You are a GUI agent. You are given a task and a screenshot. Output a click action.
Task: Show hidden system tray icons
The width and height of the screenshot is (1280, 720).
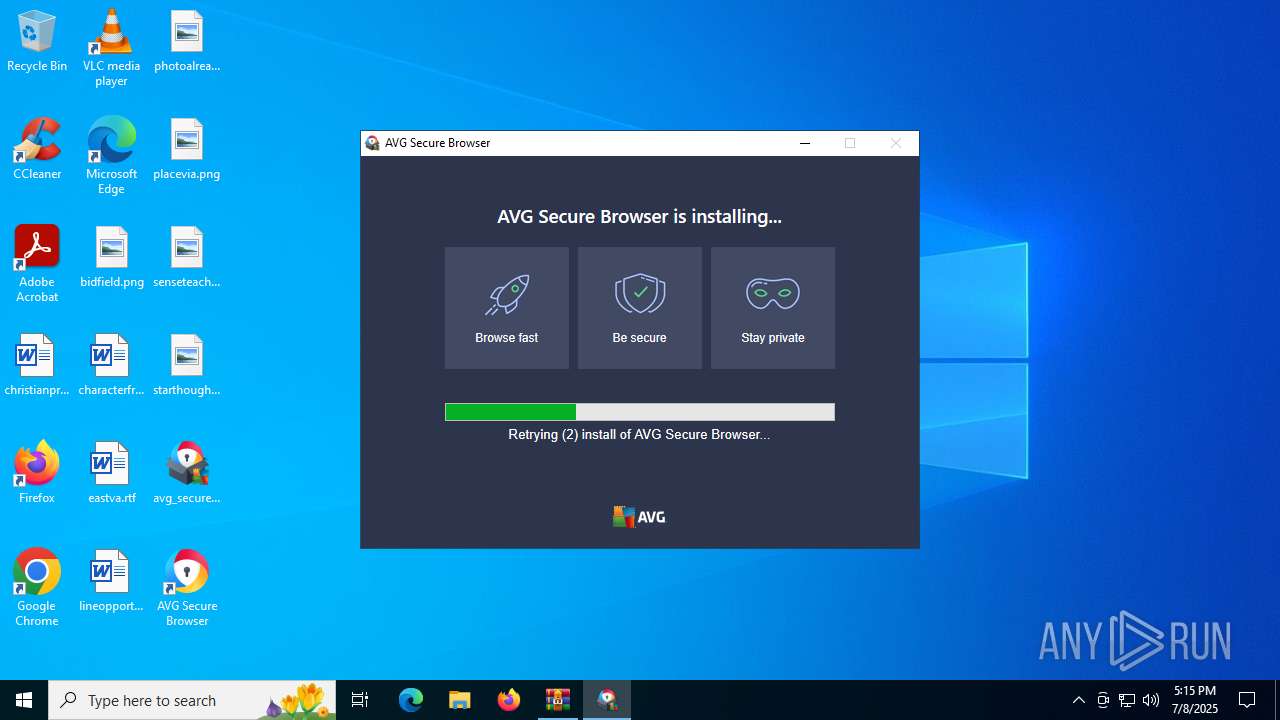(x=1078, y=700)
